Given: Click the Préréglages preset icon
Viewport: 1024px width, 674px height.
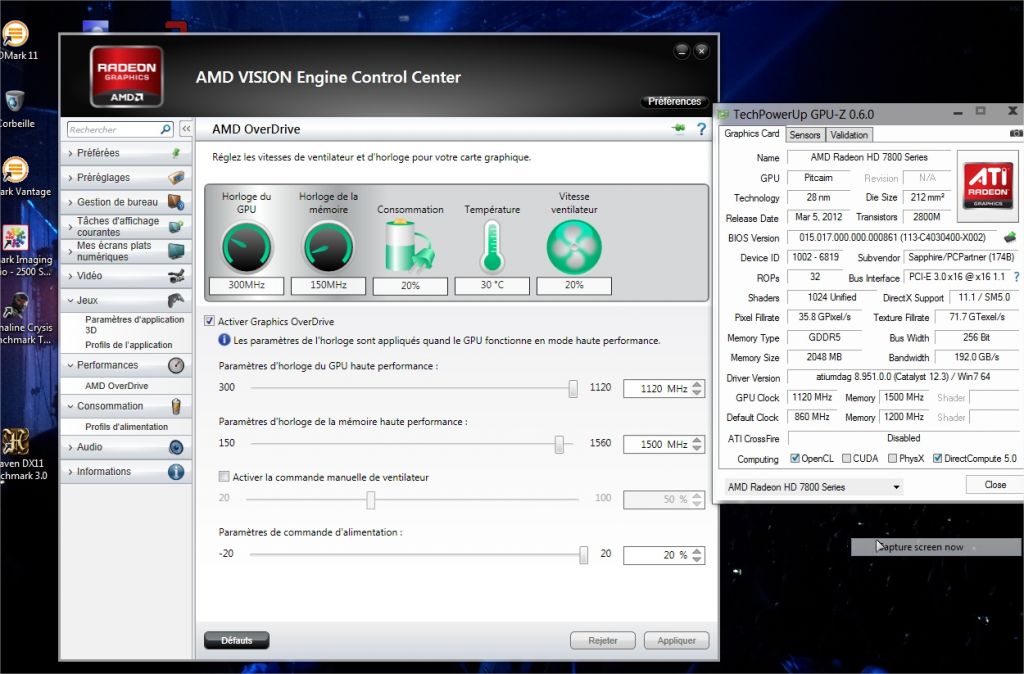Looking at the screenshot, I should (x=176, y=177).
